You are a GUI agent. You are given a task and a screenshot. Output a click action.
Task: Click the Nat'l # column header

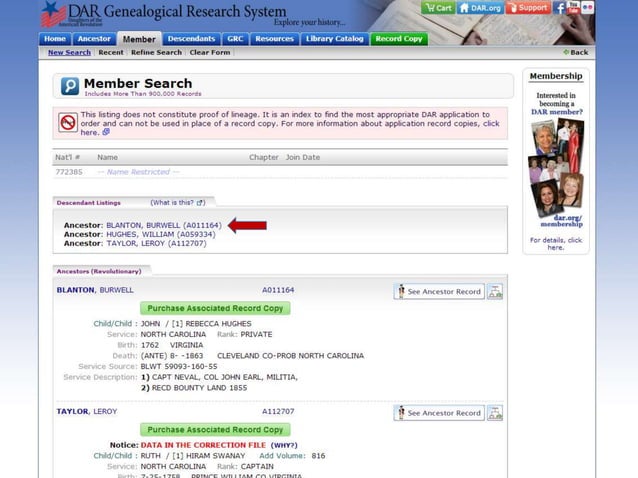coord(68,157)
